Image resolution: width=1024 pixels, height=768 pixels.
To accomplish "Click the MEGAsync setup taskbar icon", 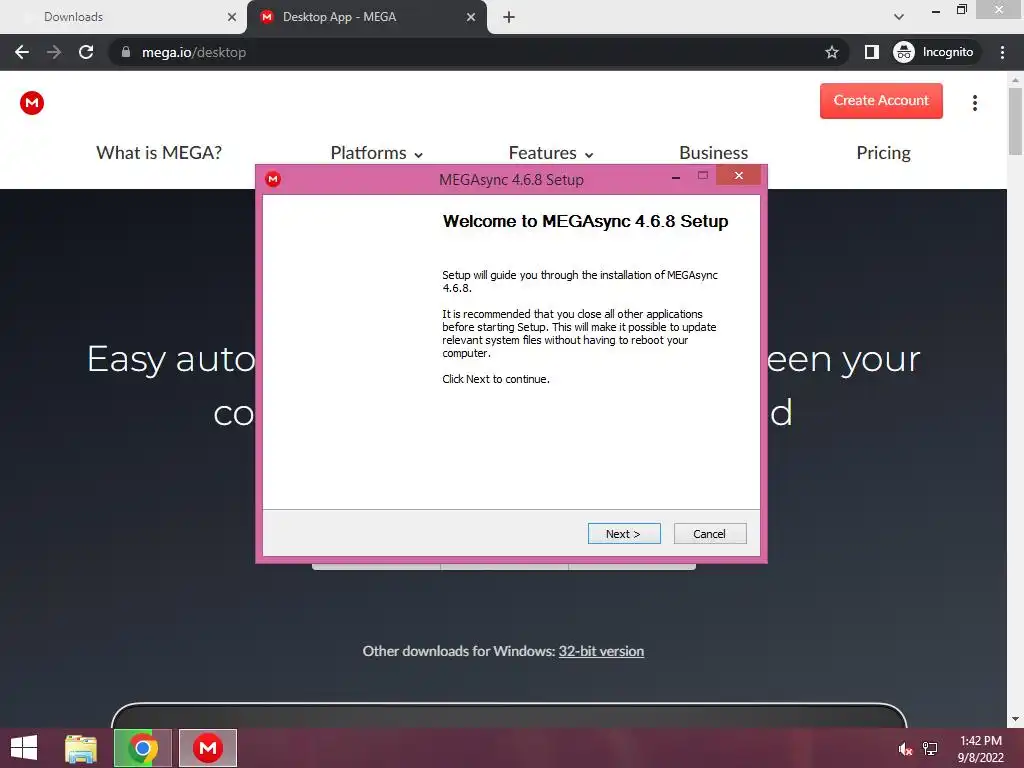I will click(208, 748).
